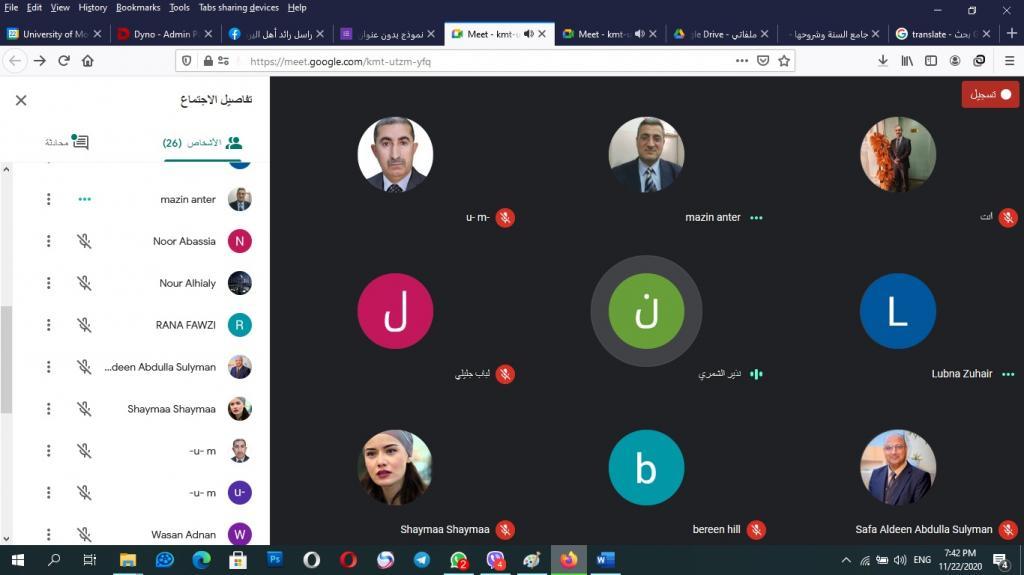The width and height of the screenshot is (1024, 575).
Task: Click the red muted icon on bereen hill tile
Action: pyautogui.click(x=756, y=529)
